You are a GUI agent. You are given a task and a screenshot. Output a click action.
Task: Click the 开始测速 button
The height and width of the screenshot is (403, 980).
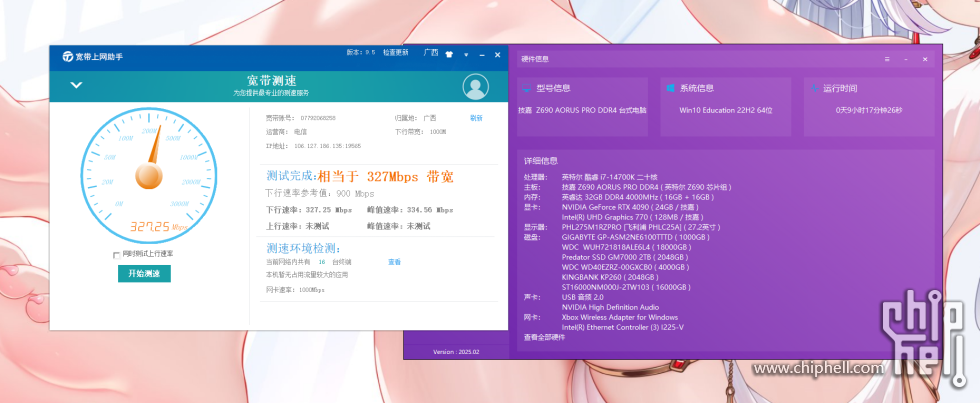[144, 274]
